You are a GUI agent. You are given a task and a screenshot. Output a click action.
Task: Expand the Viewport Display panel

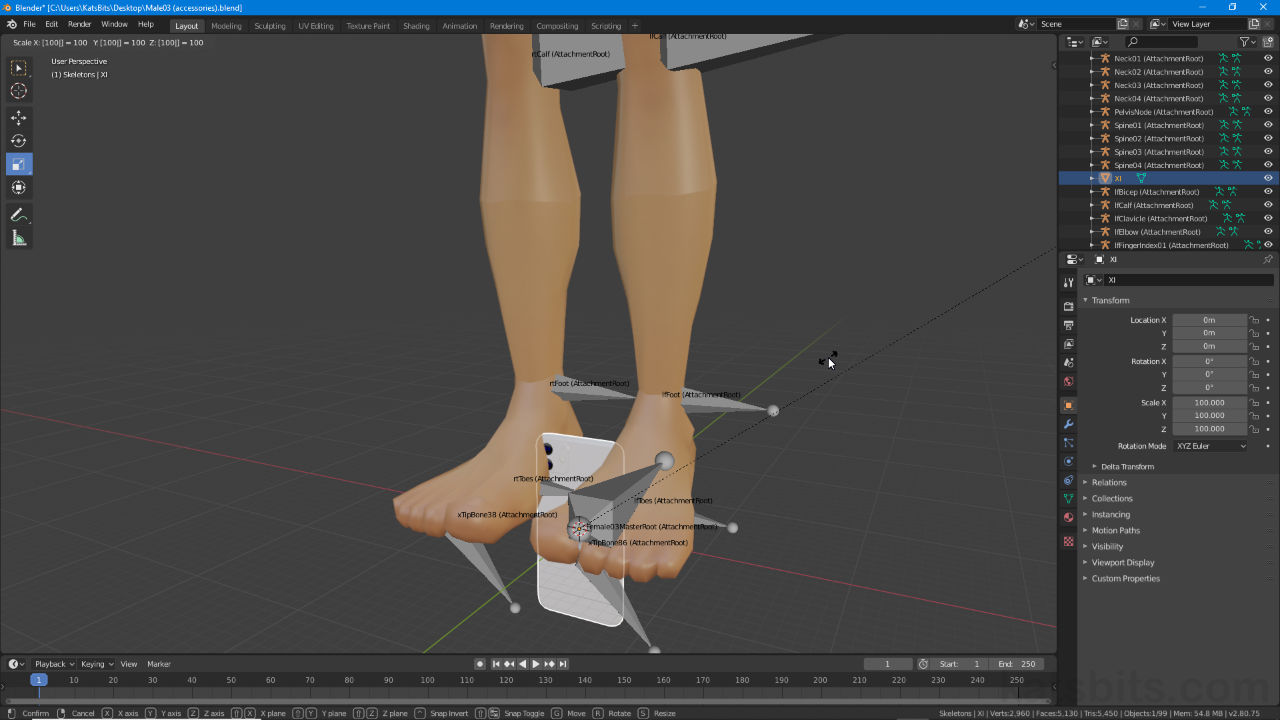pos(1122,562)
